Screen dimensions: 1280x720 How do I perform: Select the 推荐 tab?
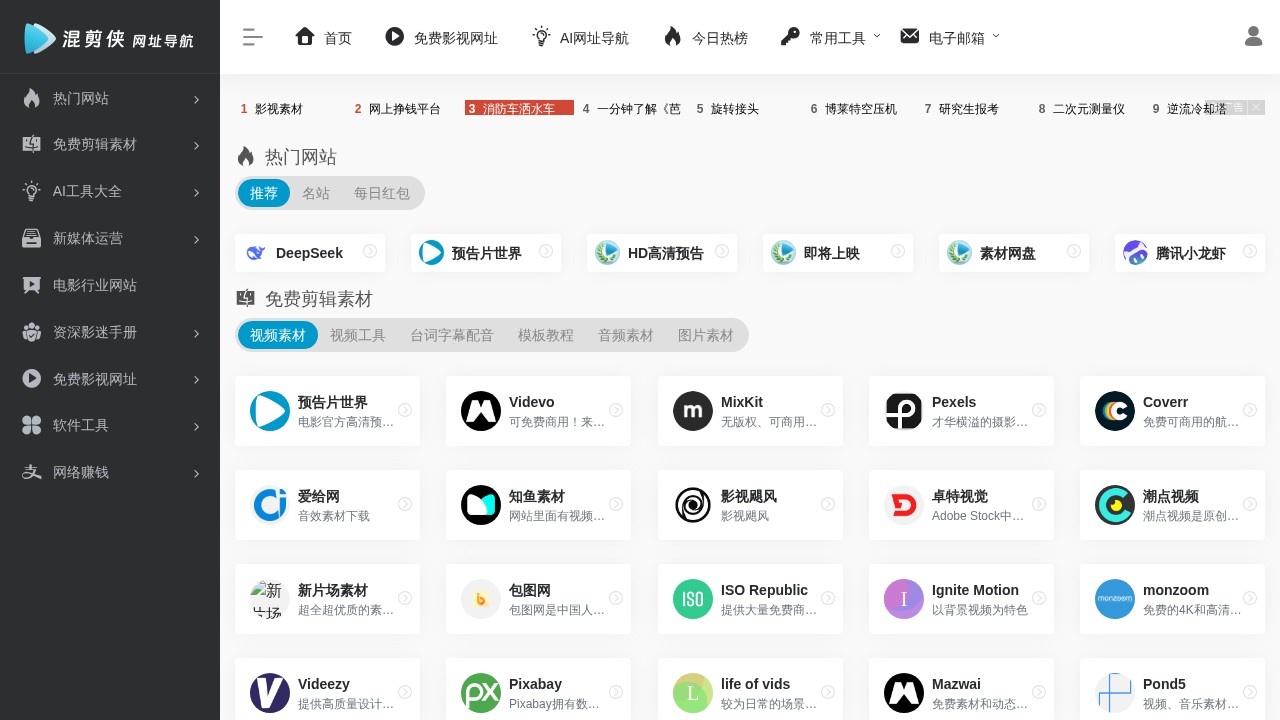pos(264,193)
